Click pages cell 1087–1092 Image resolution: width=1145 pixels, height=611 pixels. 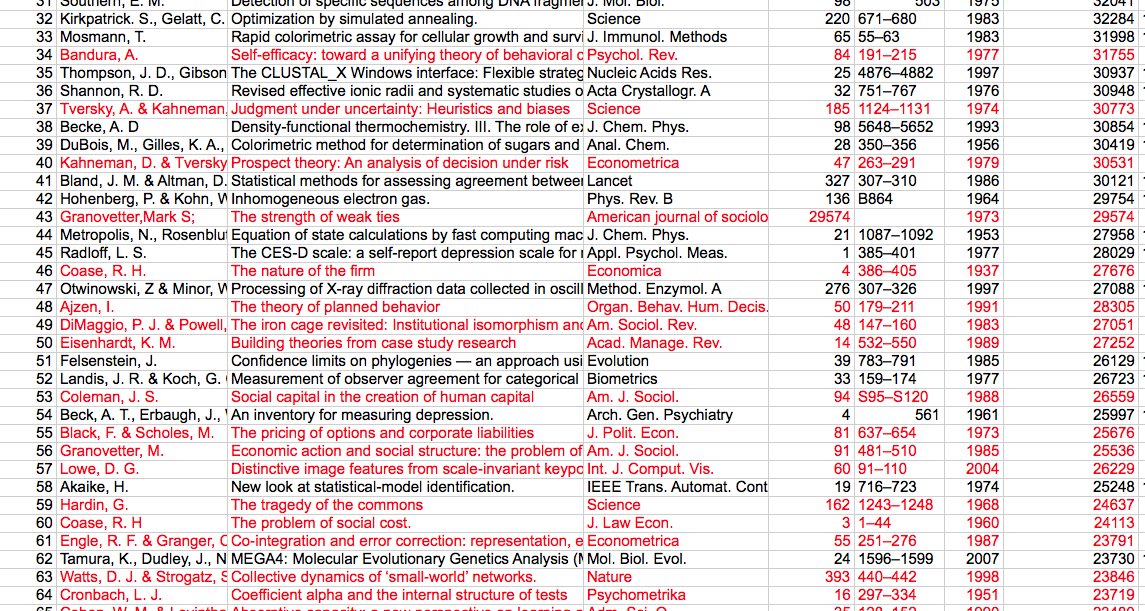point(899,235)
